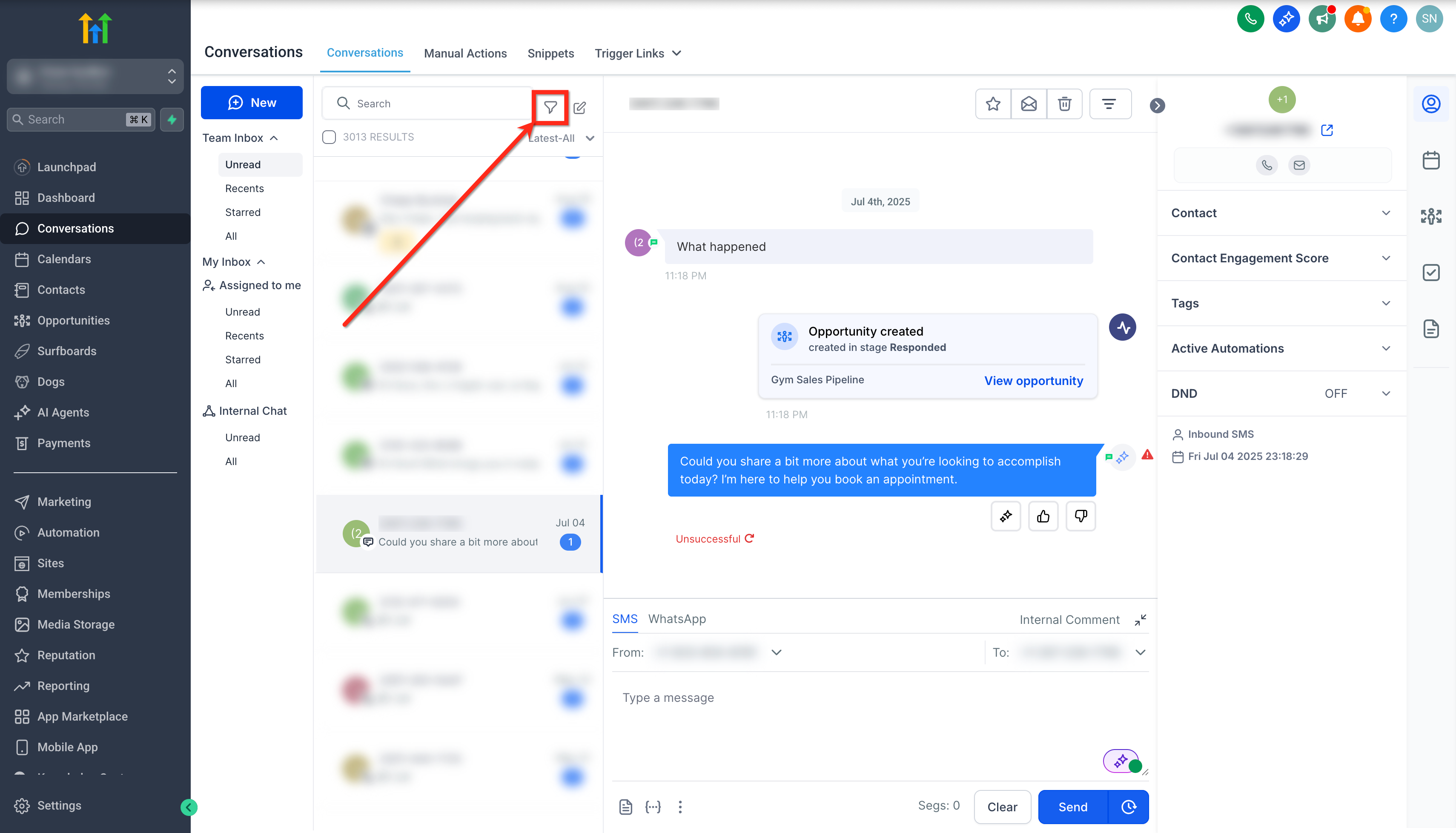1456x833 pixels.
Task: Switch to the Manual Actions tab
Action: tap(465, 53)
